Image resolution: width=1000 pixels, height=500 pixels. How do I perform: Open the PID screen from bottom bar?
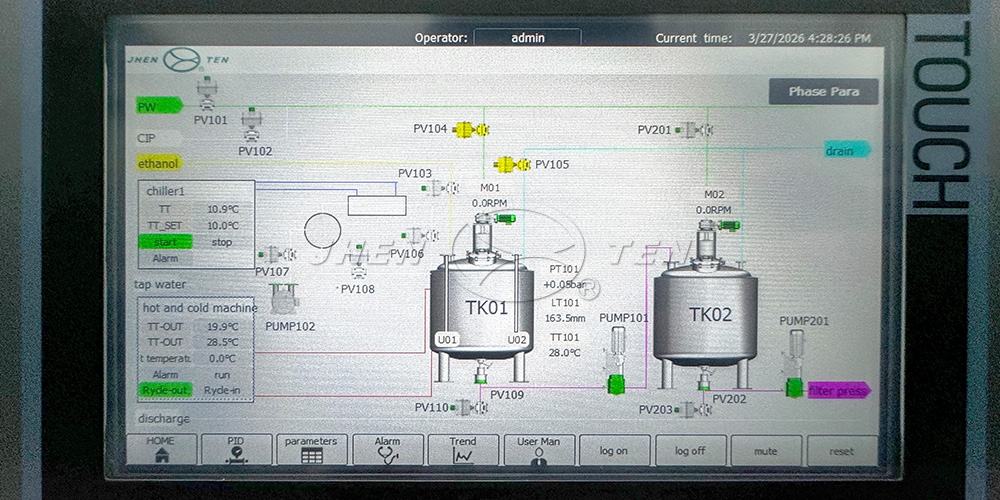(x=236, y=449)
